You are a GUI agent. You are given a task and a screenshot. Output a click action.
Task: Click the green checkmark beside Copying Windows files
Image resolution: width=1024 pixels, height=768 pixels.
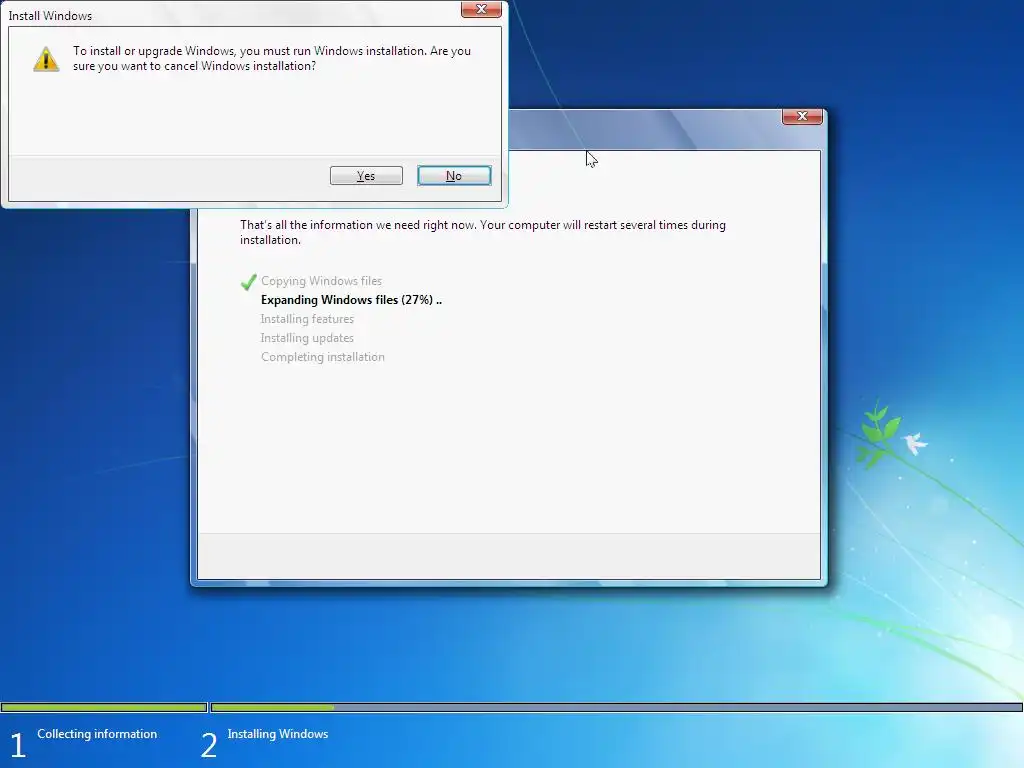click(249, 281)
